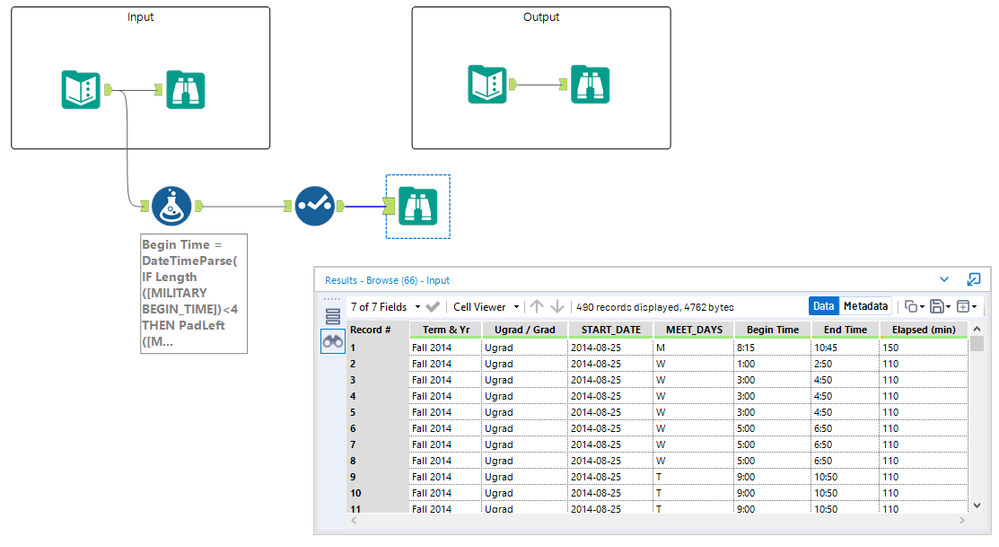Select the Browse tool in Output container

click(x=590, y=84)
